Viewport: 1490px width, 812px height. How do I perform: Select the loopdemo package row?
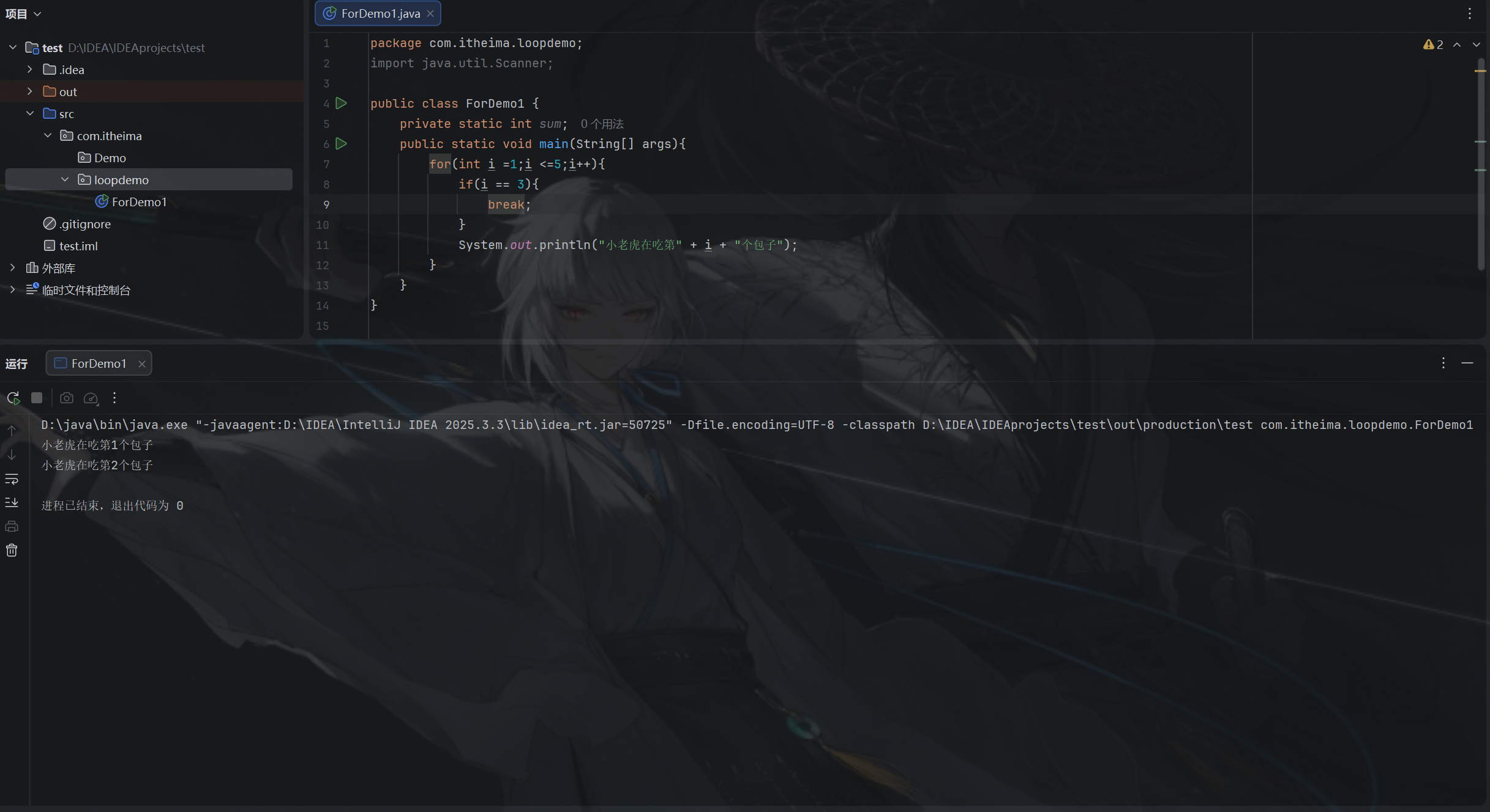(x=149, y=179)
